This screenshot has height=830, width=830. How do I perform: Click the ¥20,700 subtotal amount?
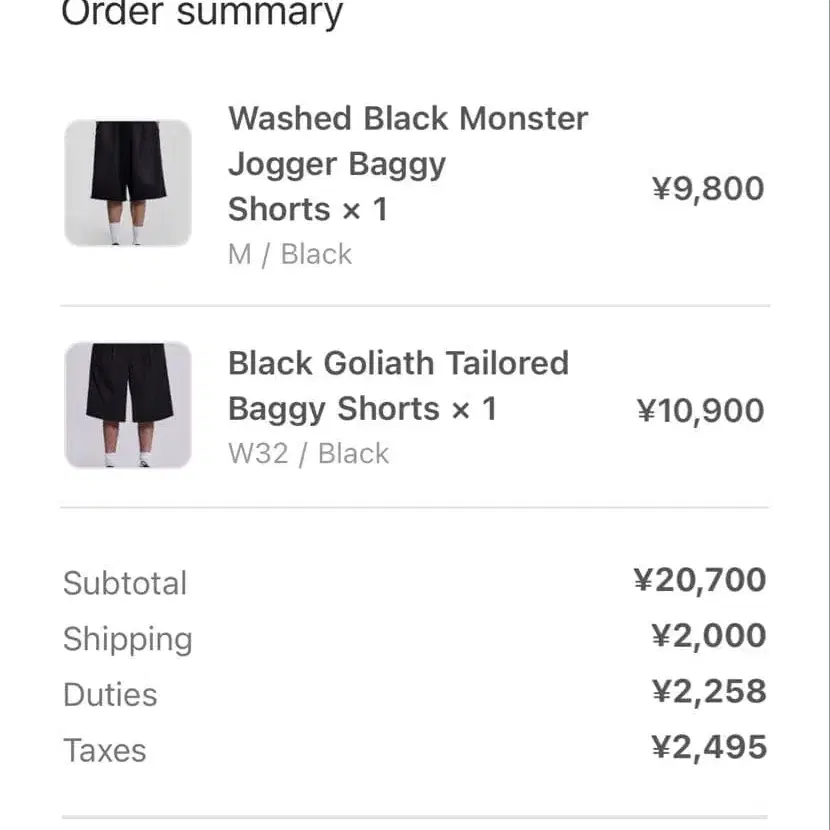pyautogui.click(x=700, y=580)
